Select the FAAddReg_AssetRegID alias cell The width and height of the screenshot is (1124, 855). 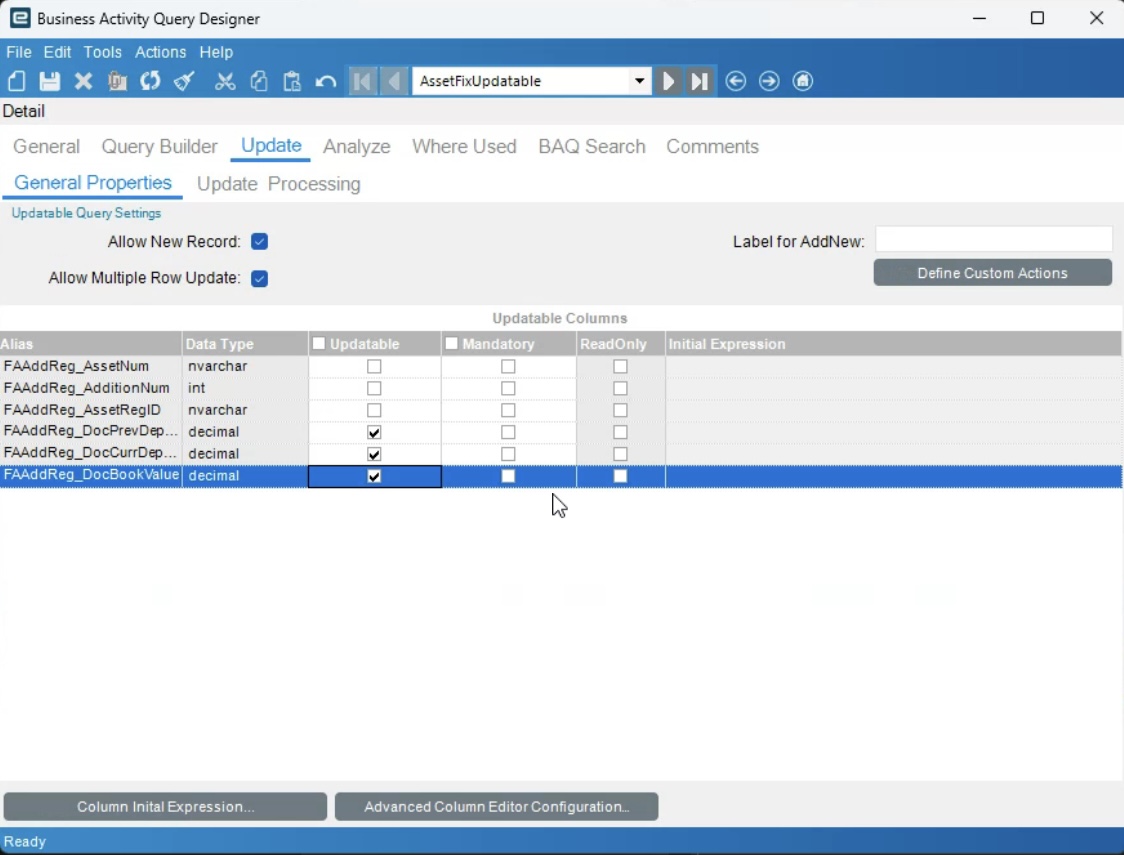(90, 410)
